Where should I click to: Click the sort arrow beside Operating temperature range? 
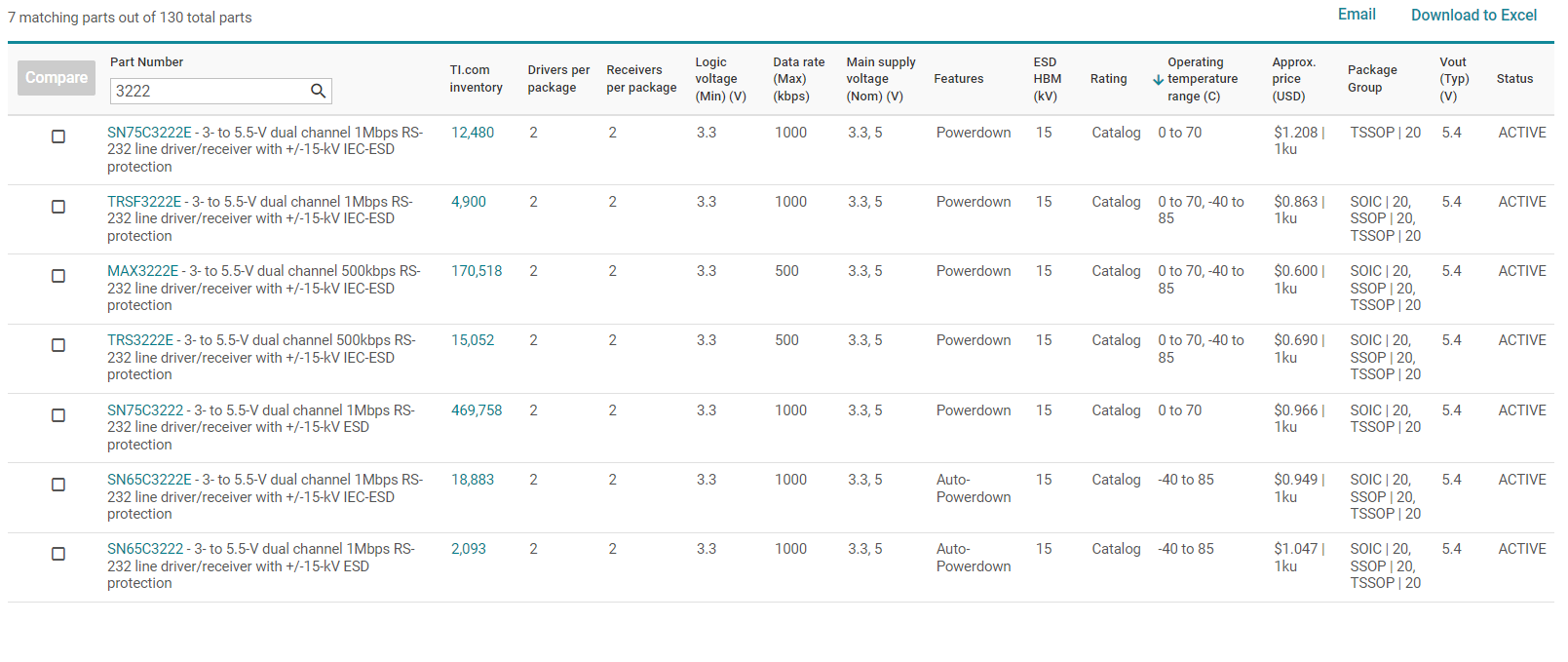click(1158, 80)
